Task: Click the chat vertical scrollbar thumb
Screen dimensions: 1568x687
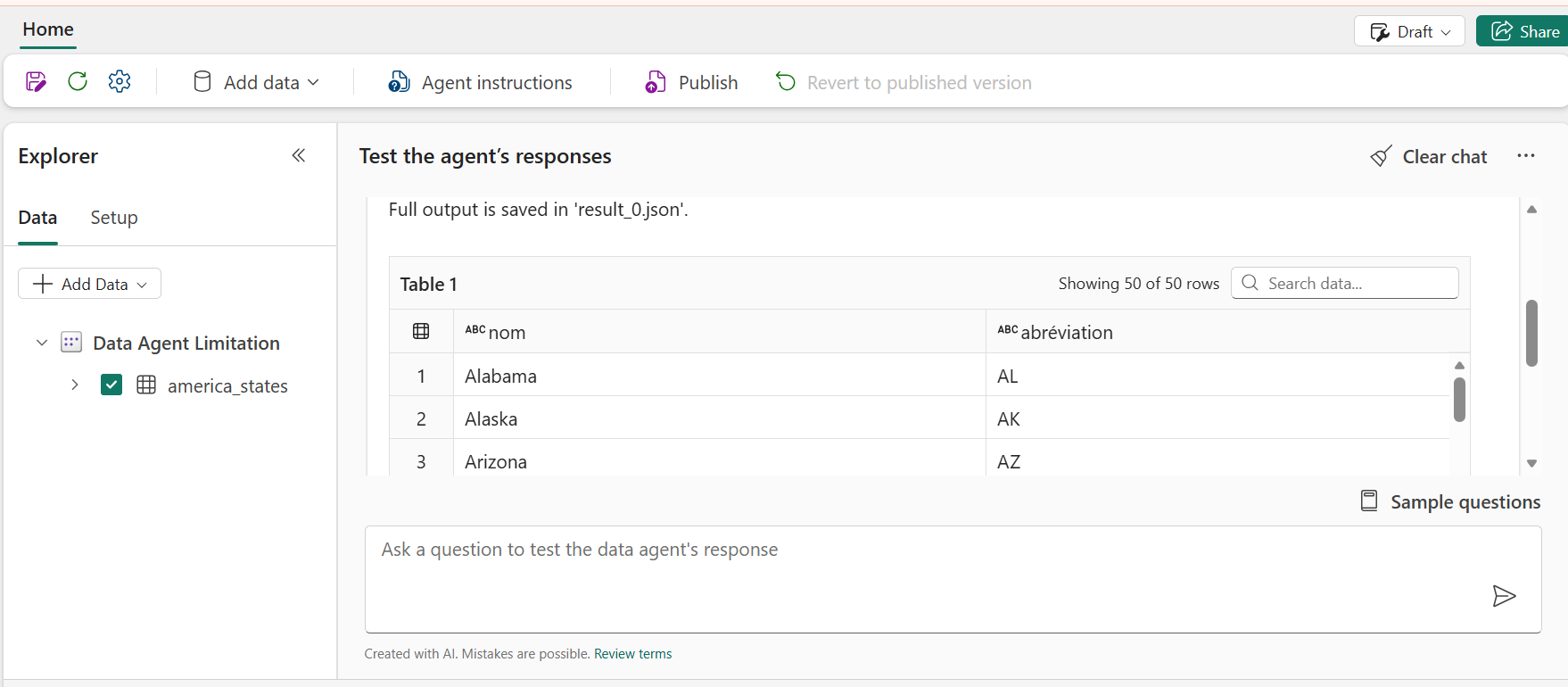Action: (1531, 333)
